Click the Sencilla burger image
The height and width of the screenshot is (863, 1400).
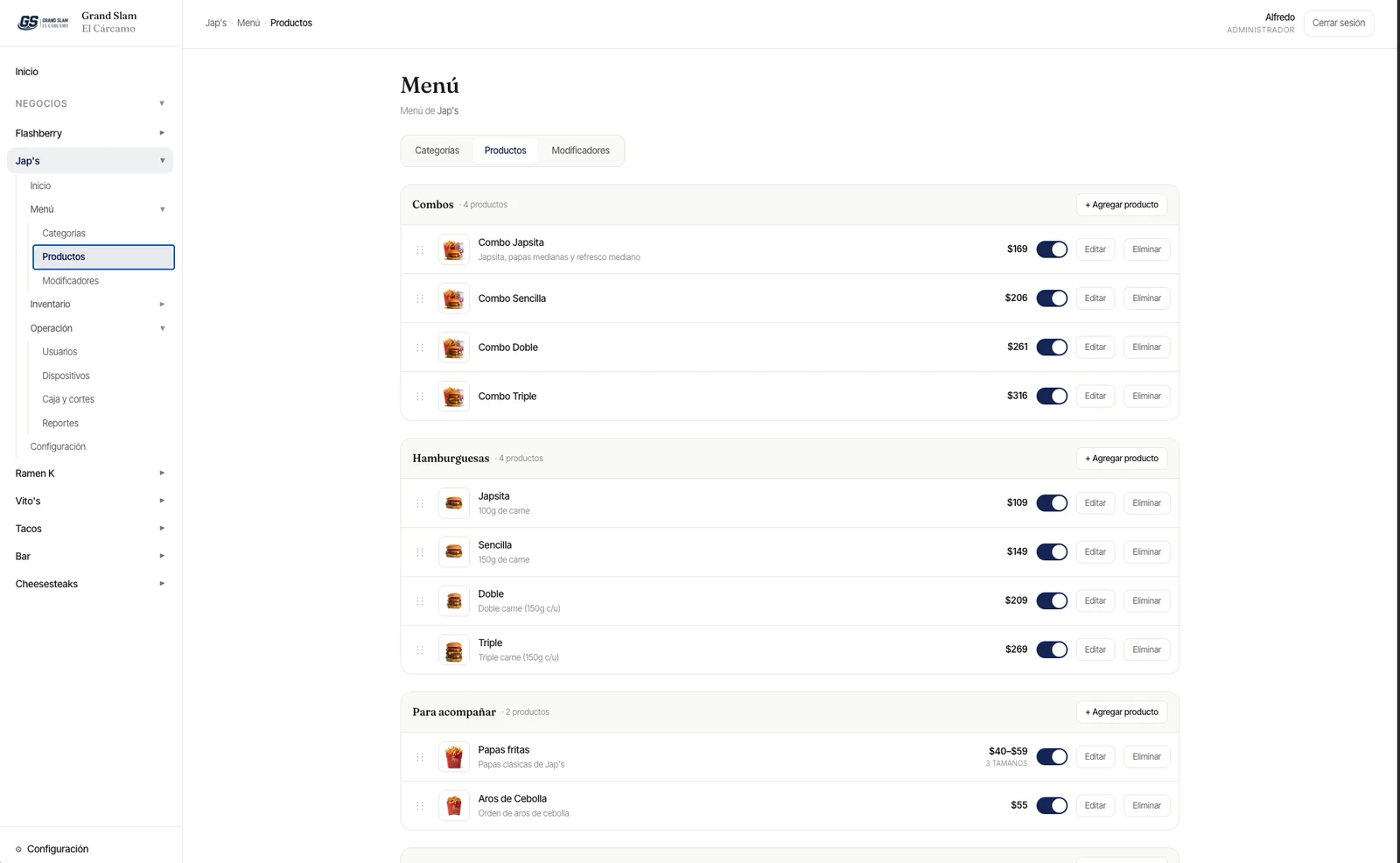453,552
